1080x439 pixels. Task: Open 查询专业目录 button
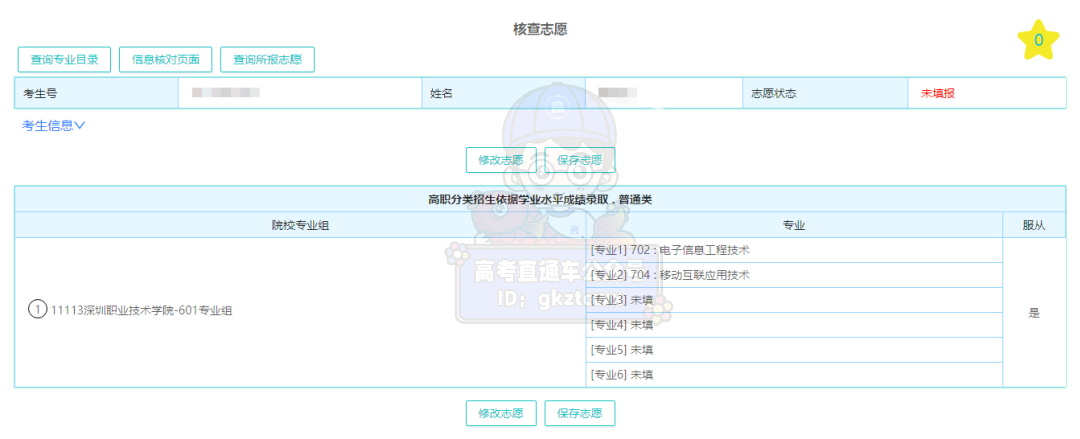64,59
